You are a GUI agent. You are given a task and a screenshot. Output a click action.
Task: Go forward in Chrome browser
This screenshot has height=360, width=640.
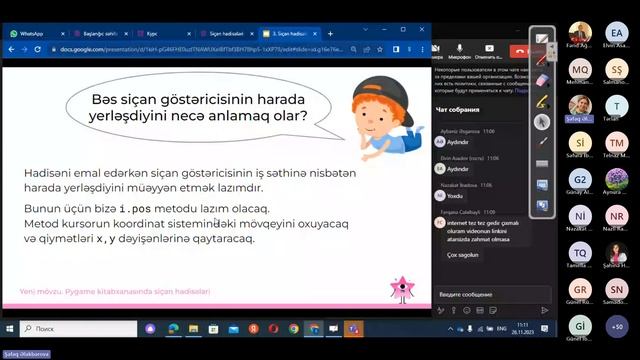coord(24,49)
